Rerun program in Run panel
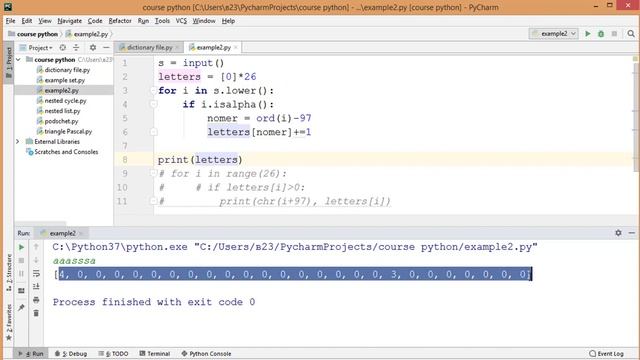640x360 pixels. [x=22, y=247]
